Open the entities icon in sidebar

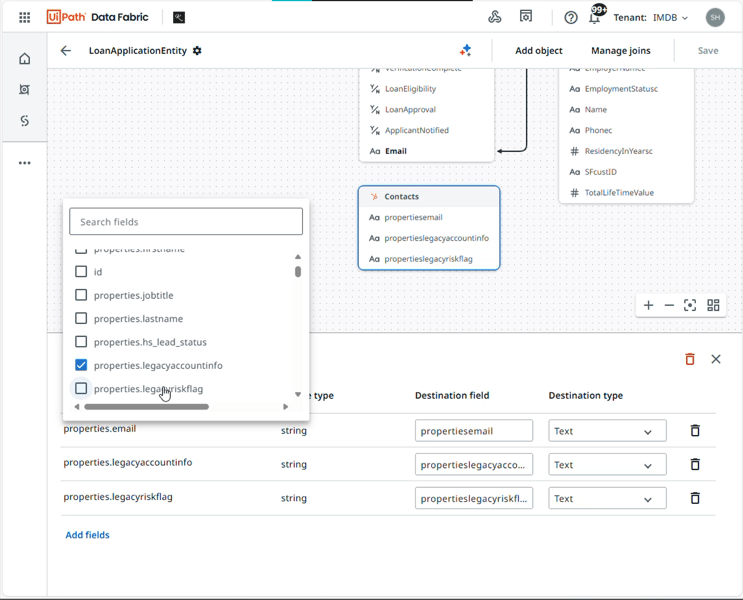25,90
